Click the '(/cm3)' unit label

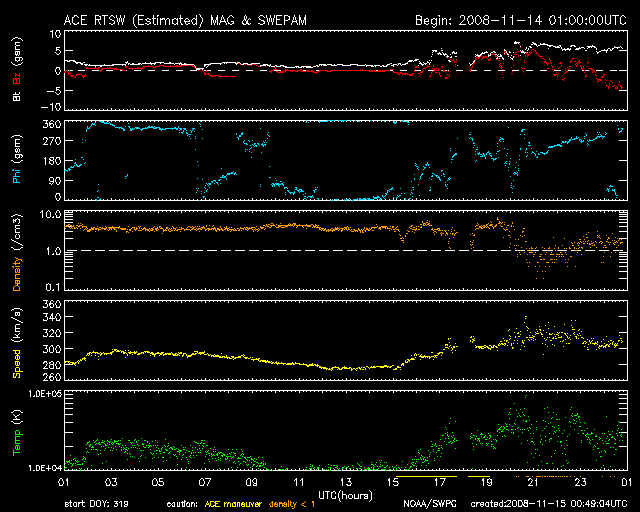click(17, 232)
